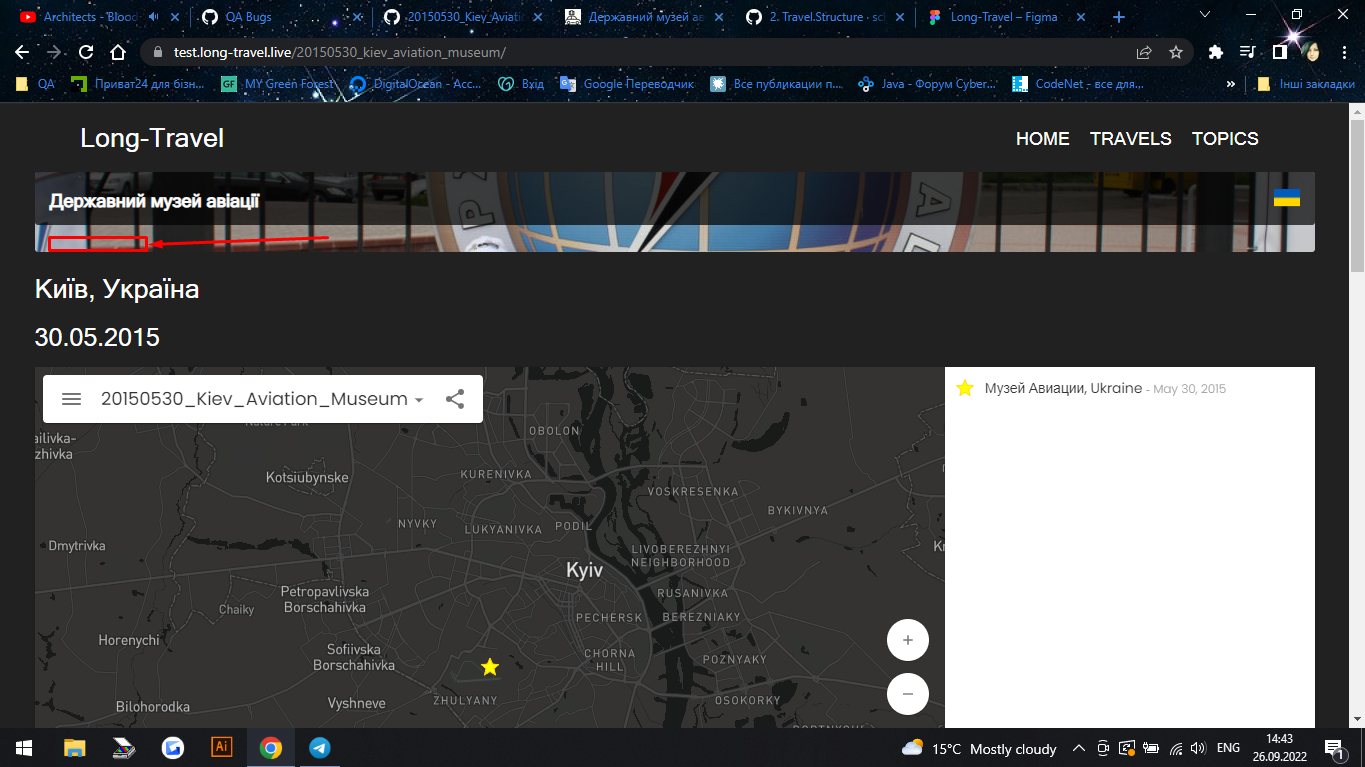Zoom in on the map with the plus button
1365x767 pixels.
click(907, 639)
